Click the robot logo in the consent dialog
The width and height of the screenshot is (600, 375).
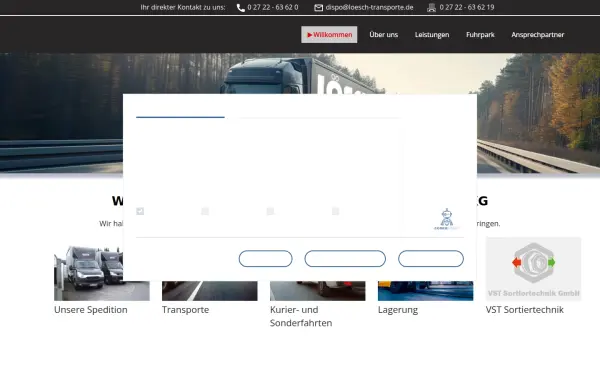coord(447,219)
